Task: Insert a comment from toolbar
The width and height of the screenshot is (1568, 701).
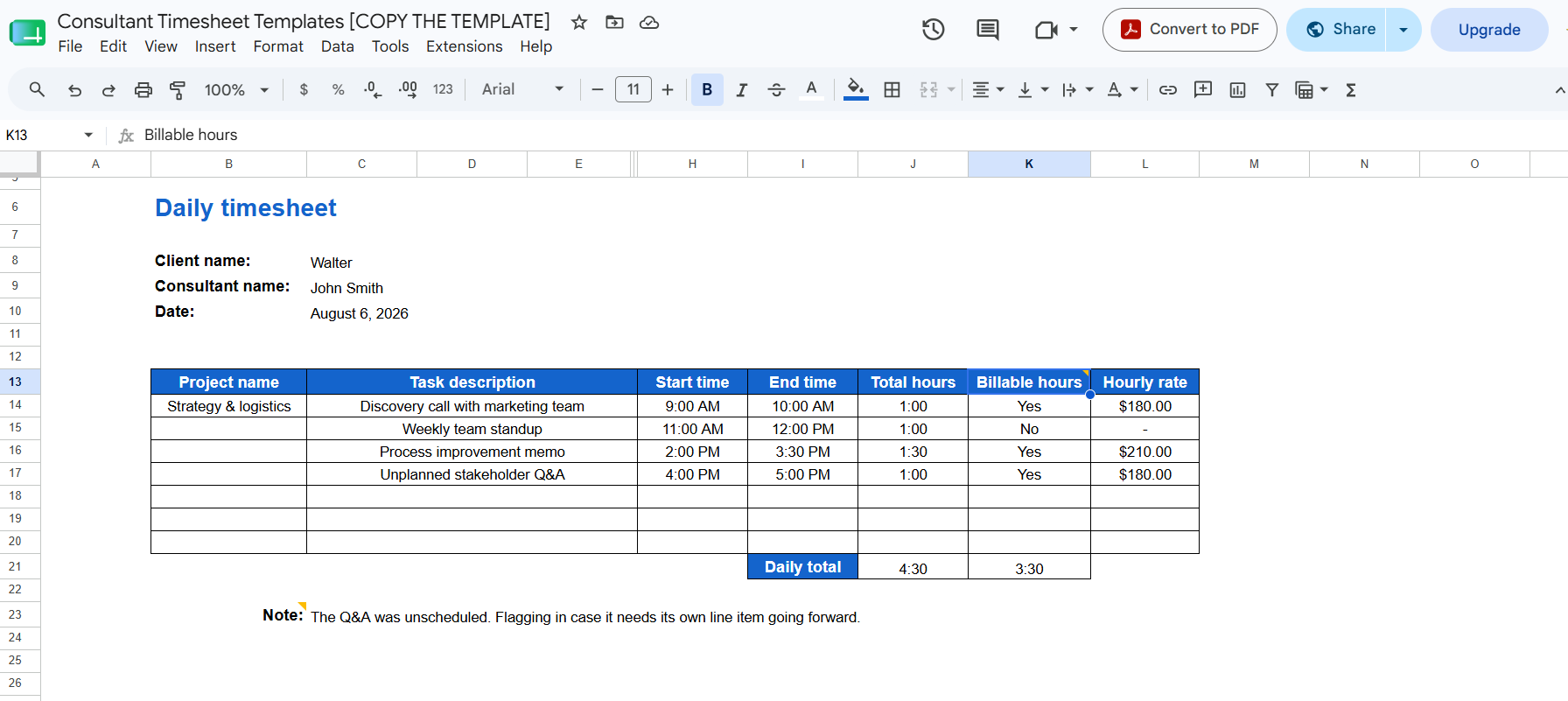Action: (1203, 89)
